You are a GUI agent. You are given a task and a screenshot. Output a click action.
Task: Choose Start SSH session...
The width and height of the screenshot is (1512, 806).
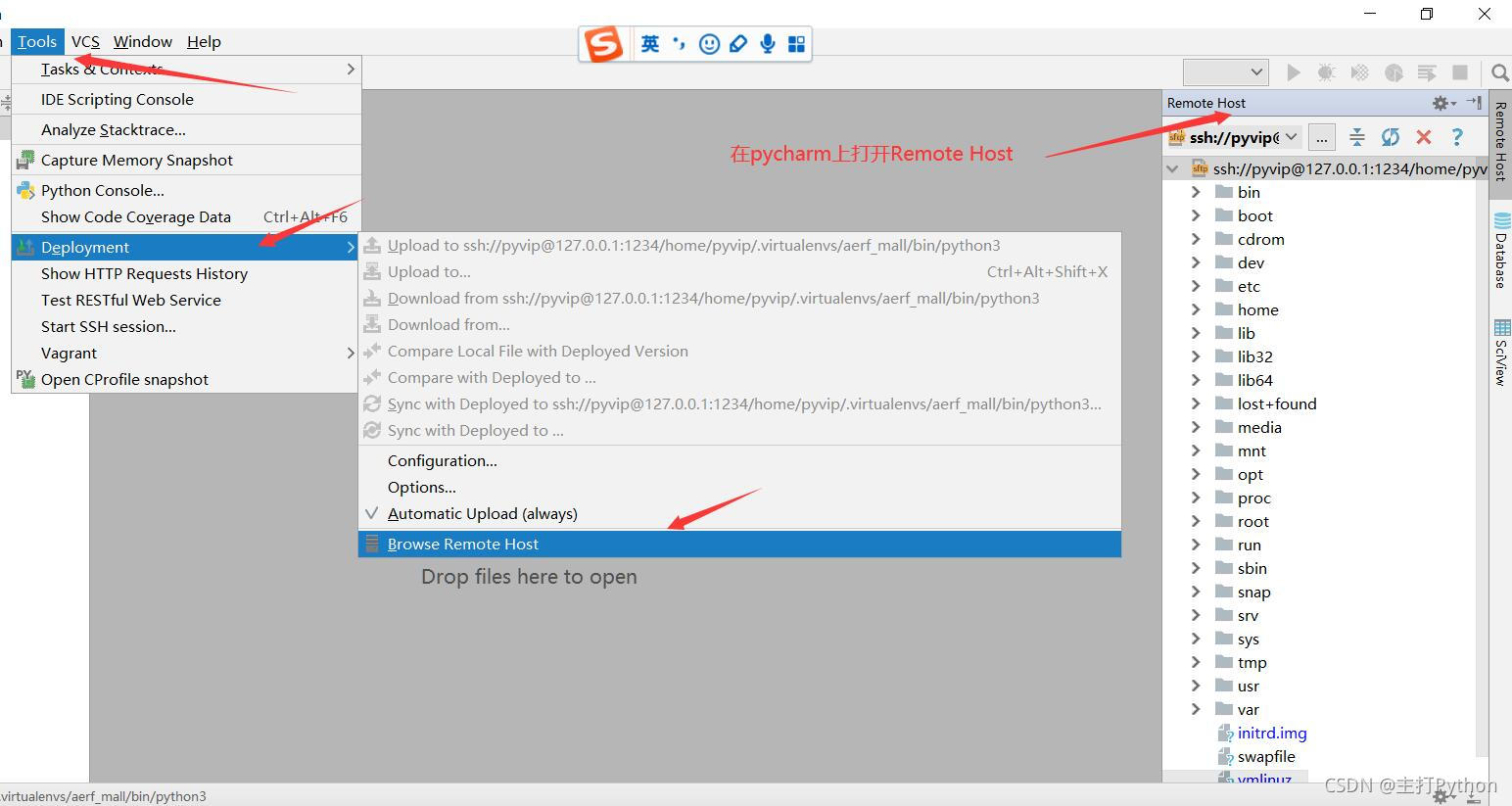click(186, 327)
